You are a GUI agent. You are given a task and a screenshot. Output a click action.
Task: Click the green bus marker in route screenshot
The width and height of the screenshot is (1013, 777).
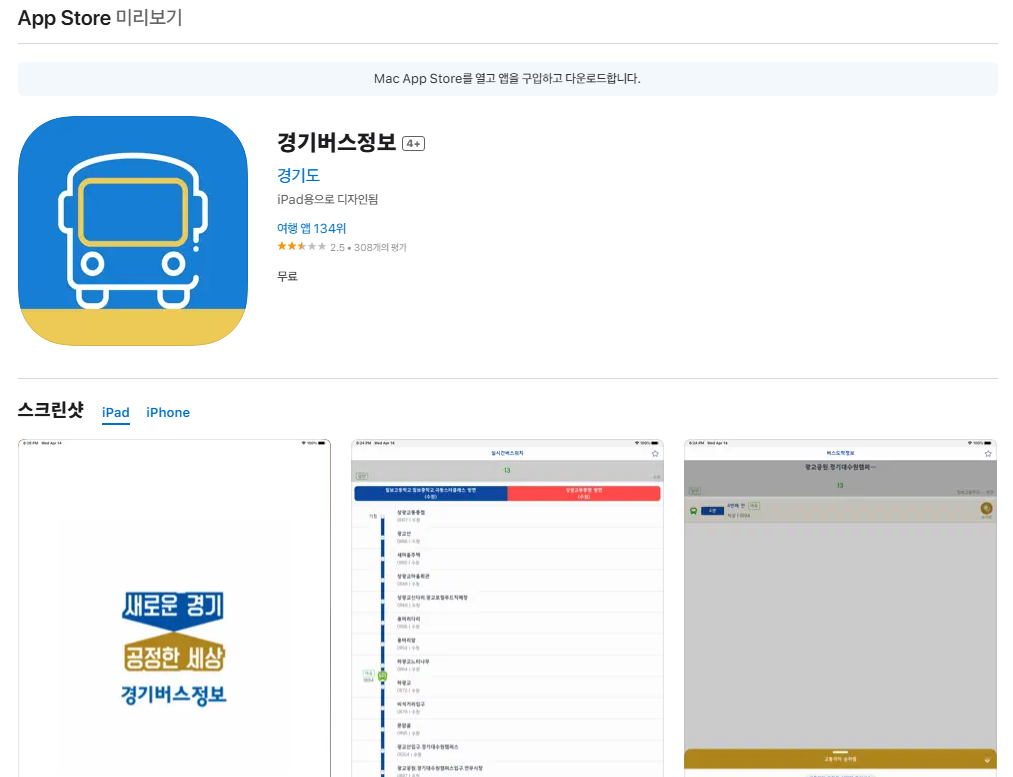[382, 676]
